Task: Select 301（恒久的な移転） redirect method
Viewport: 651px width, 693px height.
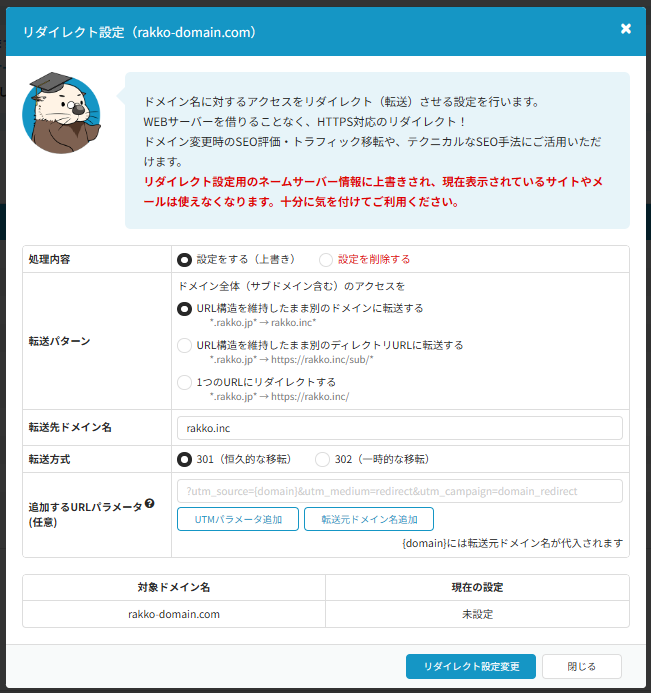Action: pyautogui.click(x=184, y=459)
